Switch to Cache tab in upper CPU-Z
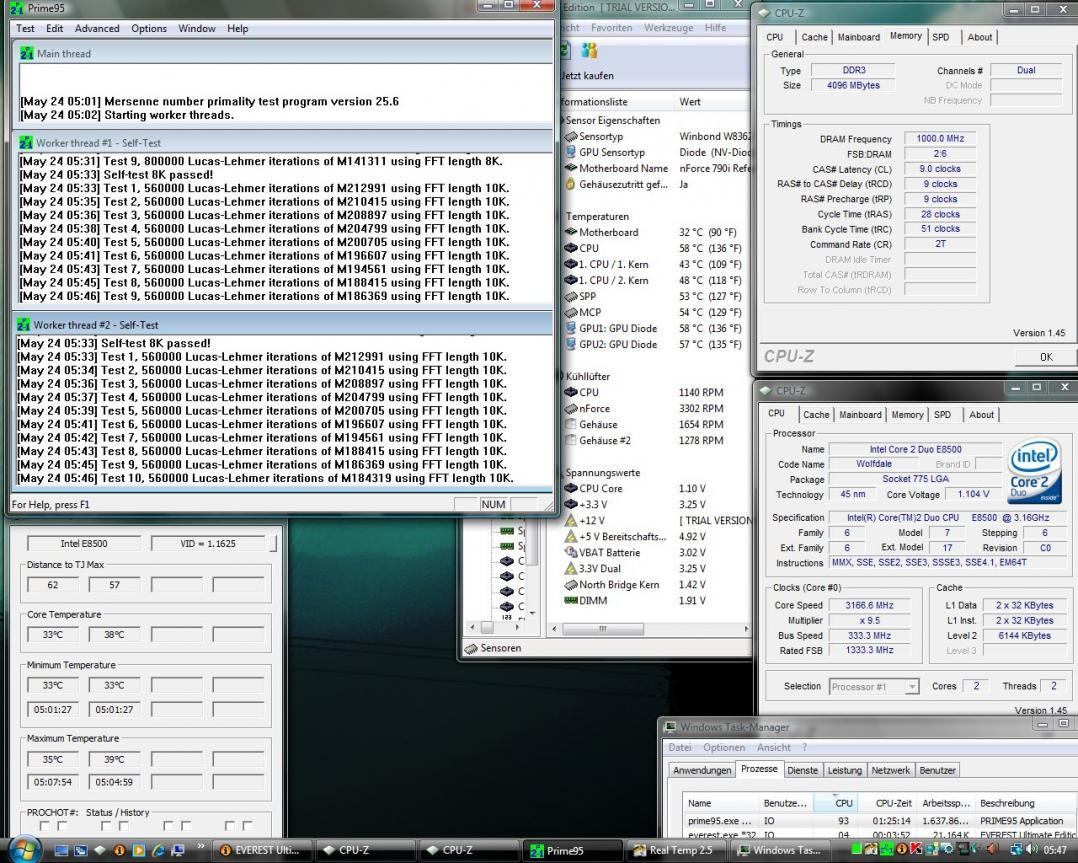This screenshot has width=1078, height=863. coord(814,37)
